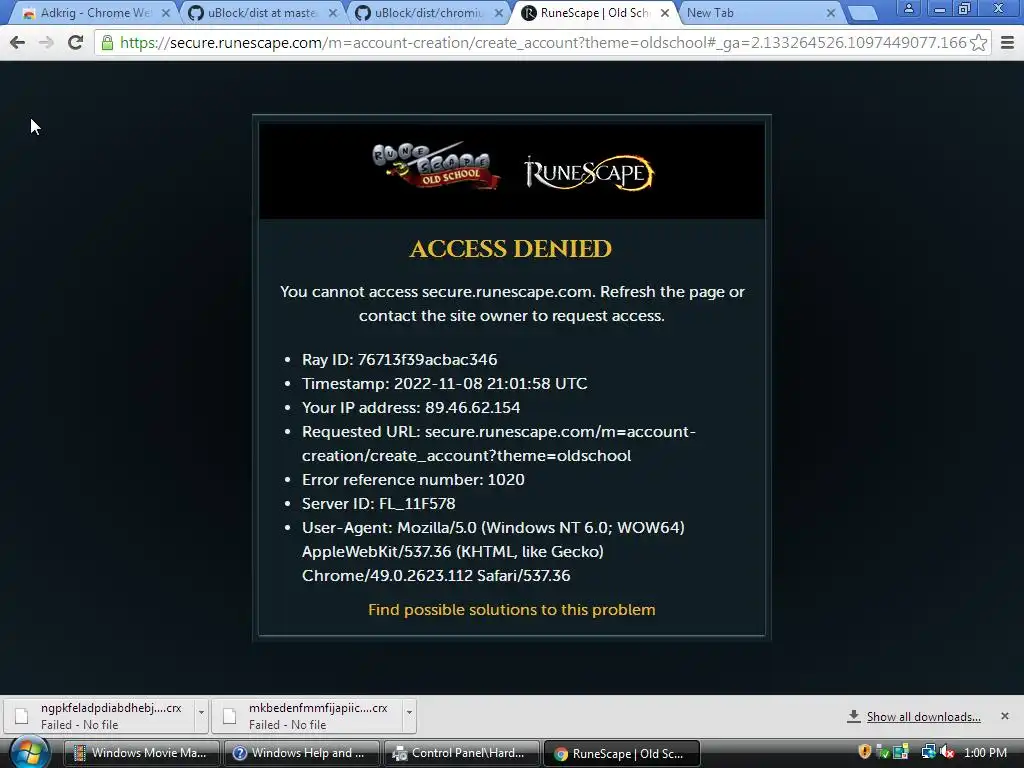Bookmark this page with the star icon
This screenshot has width=1024, height=768.
[x=978, y=42]
